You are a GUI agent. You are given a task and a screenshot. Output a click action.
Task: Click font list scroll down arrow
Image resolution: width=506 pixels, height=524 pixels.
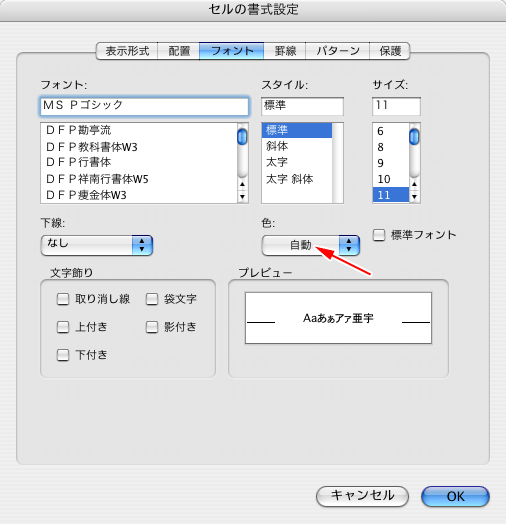pyautogui.click(x=242, y=197)
